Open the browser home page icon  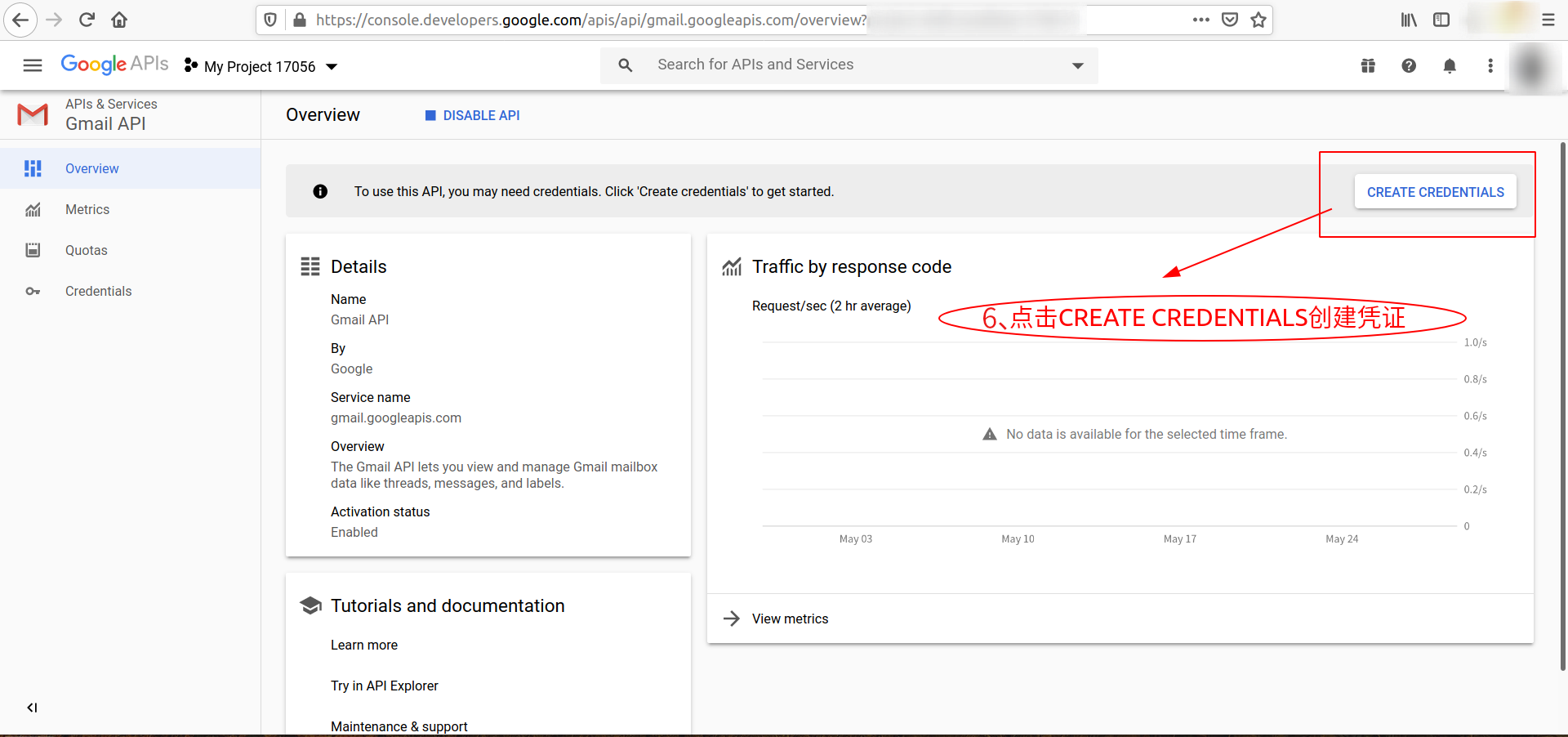pos(119,20)
